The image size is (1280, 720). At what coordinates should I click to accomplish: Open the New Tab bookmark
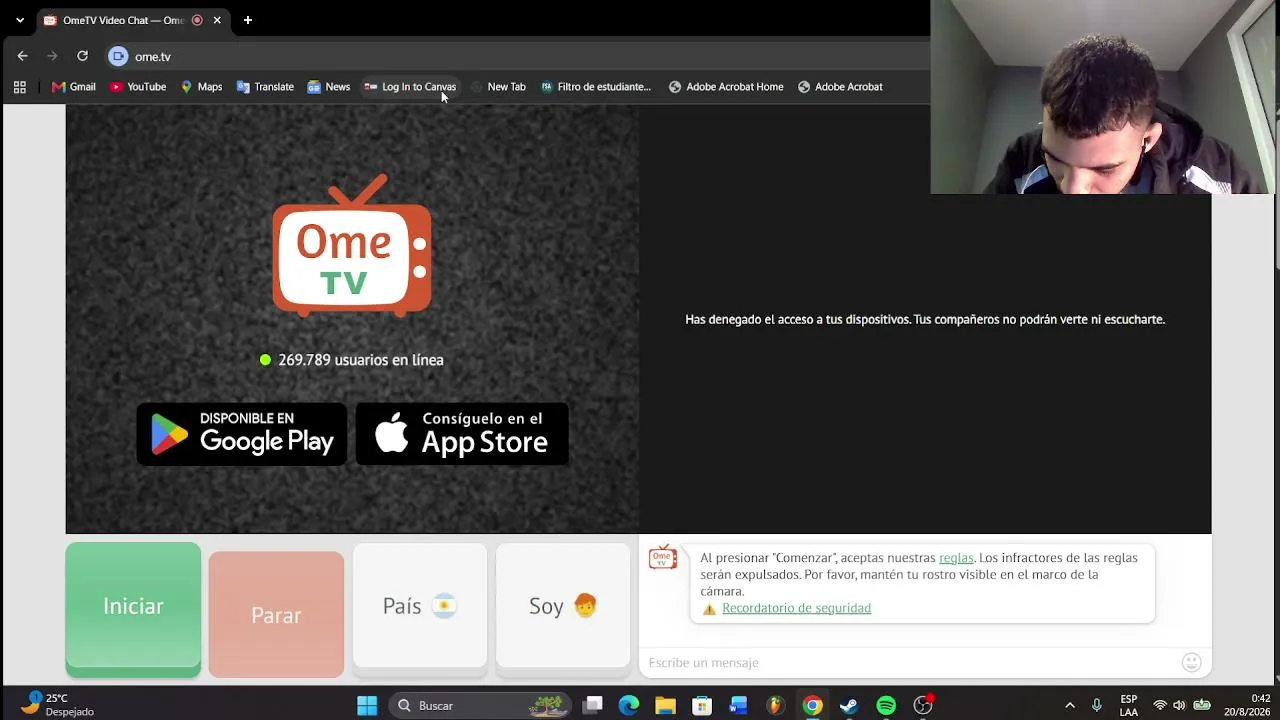click(498, 87)
